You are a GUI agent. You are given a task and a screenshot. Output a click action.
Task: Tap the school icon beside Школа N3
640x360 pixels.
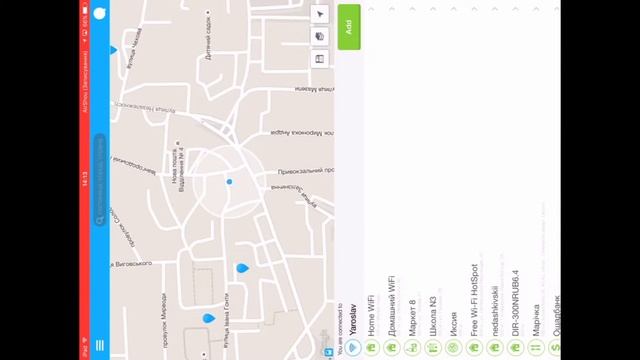pyautogui.click(x=433, y=348)
